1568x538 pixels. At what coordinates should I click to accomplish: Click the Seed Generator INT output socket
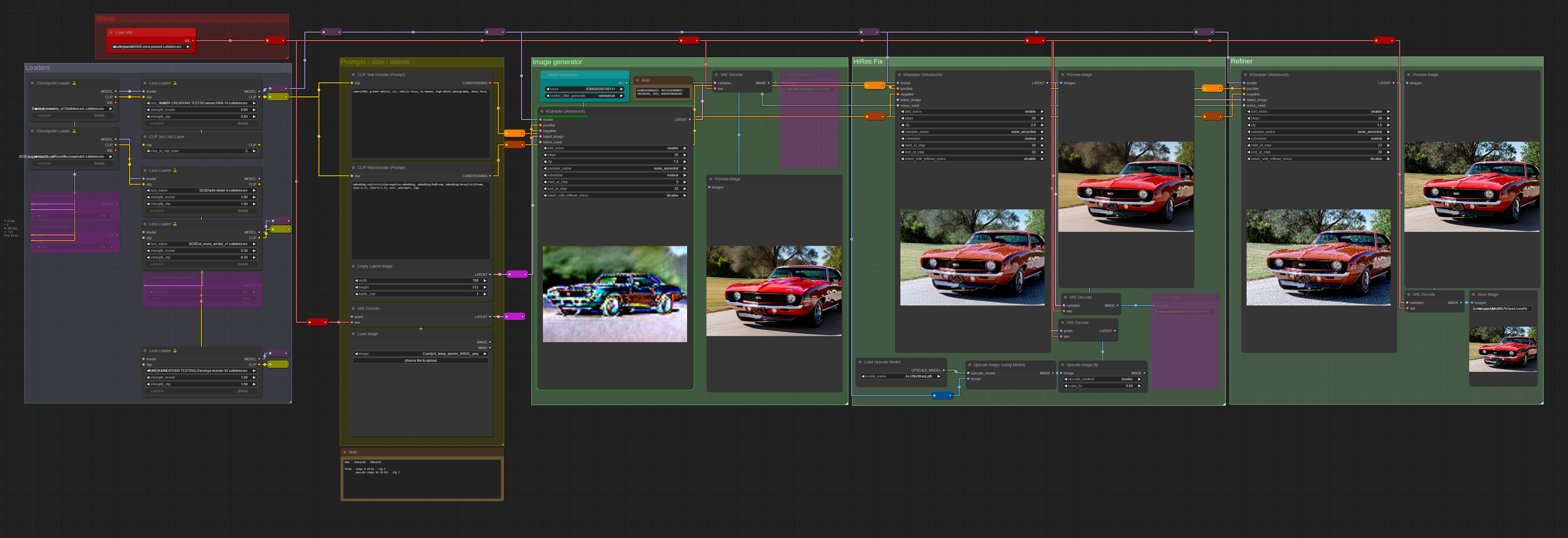pyautogui.click(x=626, y=83)
